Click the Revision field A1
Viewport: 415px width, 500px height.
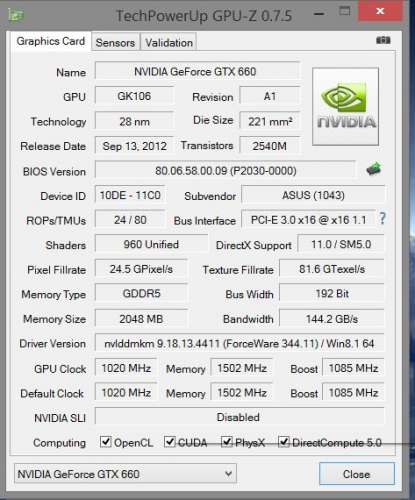[x=270, y=96]
